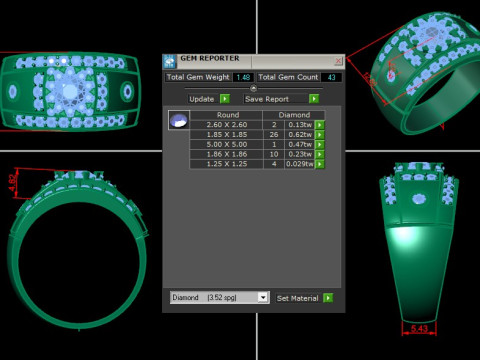Click the panel collapse handle below totals
Viewport: 480px width, 360px height.
[x=253, y=88]
